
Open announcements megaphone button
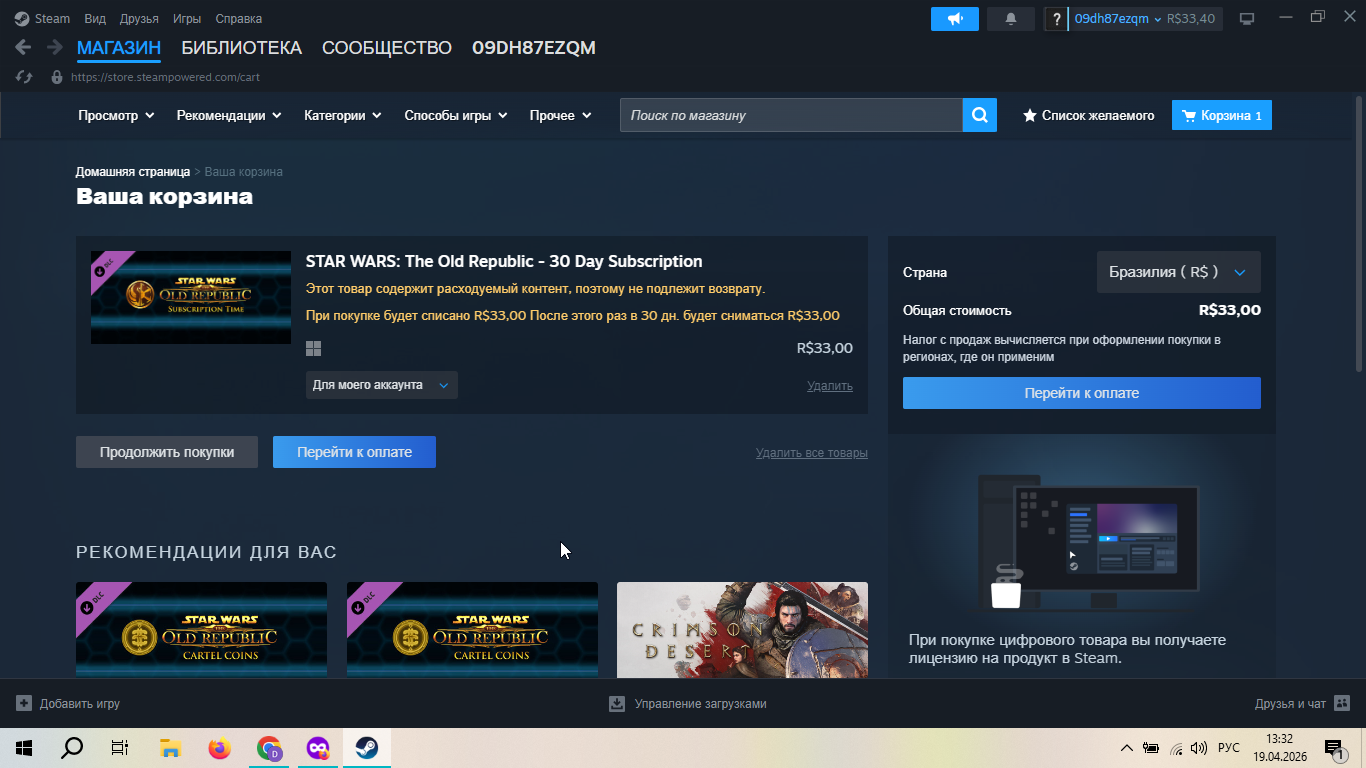(x=955, y=19)
